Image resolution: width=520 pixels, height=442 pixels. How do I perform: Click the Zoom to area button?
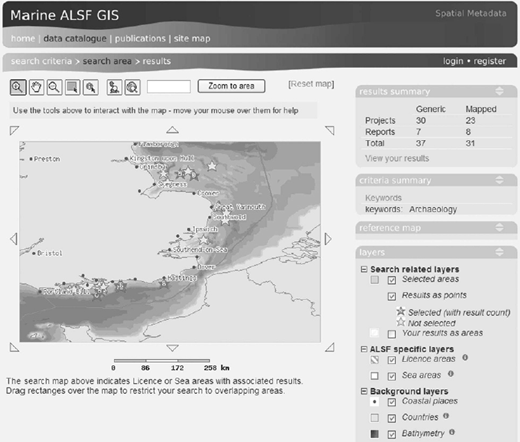click(231, 86)
